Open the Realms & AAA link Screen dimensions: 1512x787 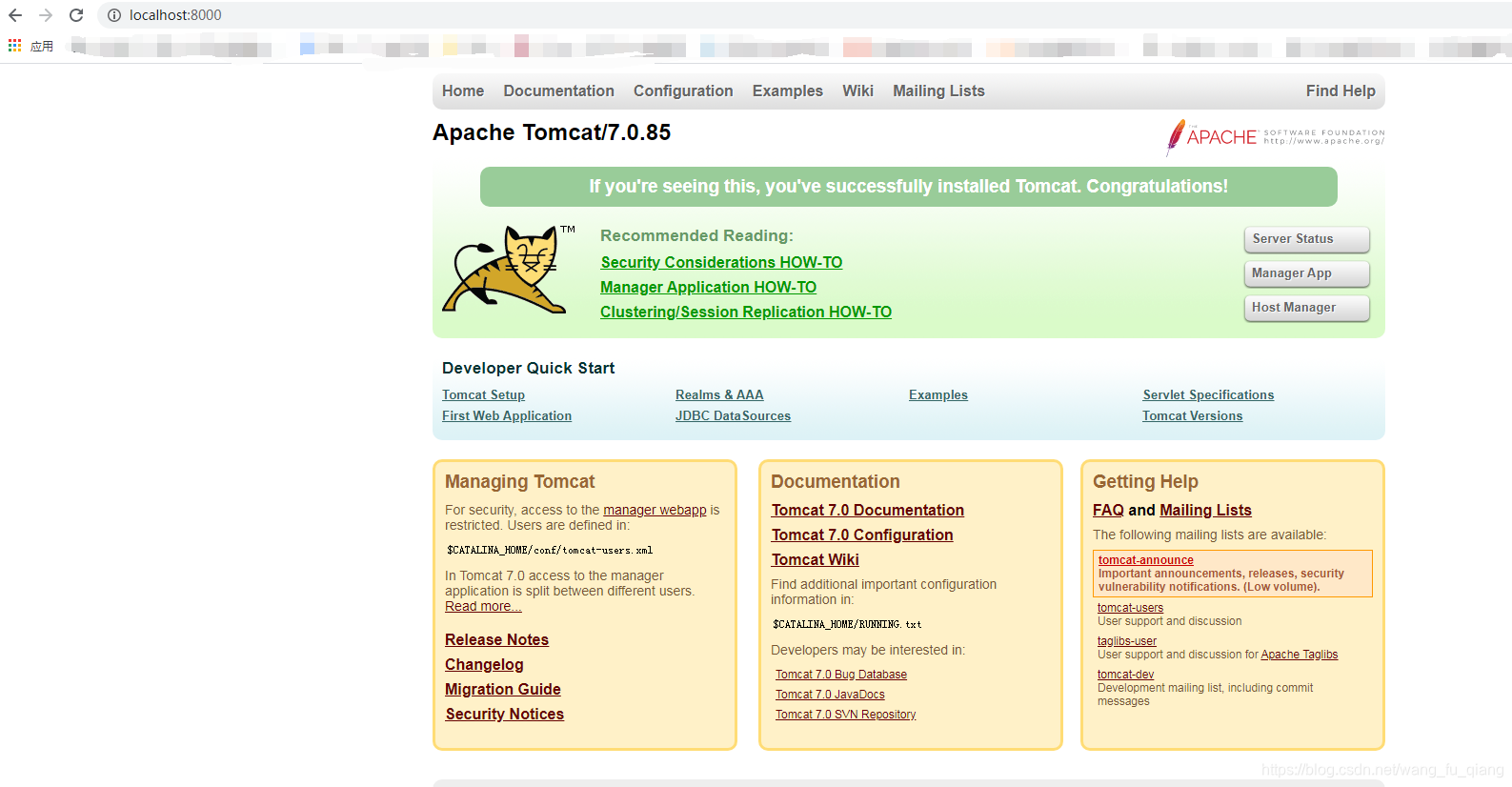click(719, 395)
